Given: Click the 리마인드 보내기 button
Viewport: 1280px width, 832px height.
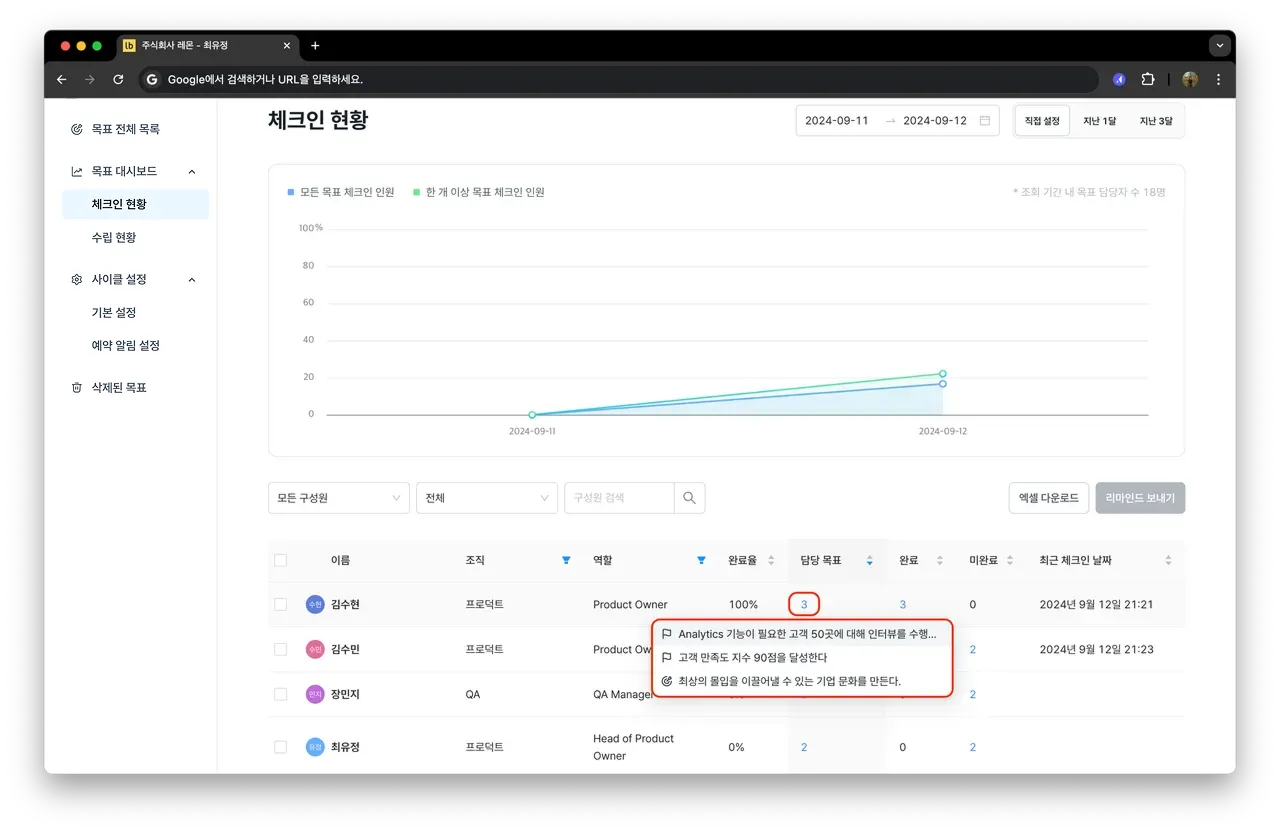Looking at the screenshot, I should pyautogui.click(x=1141, y=498).
